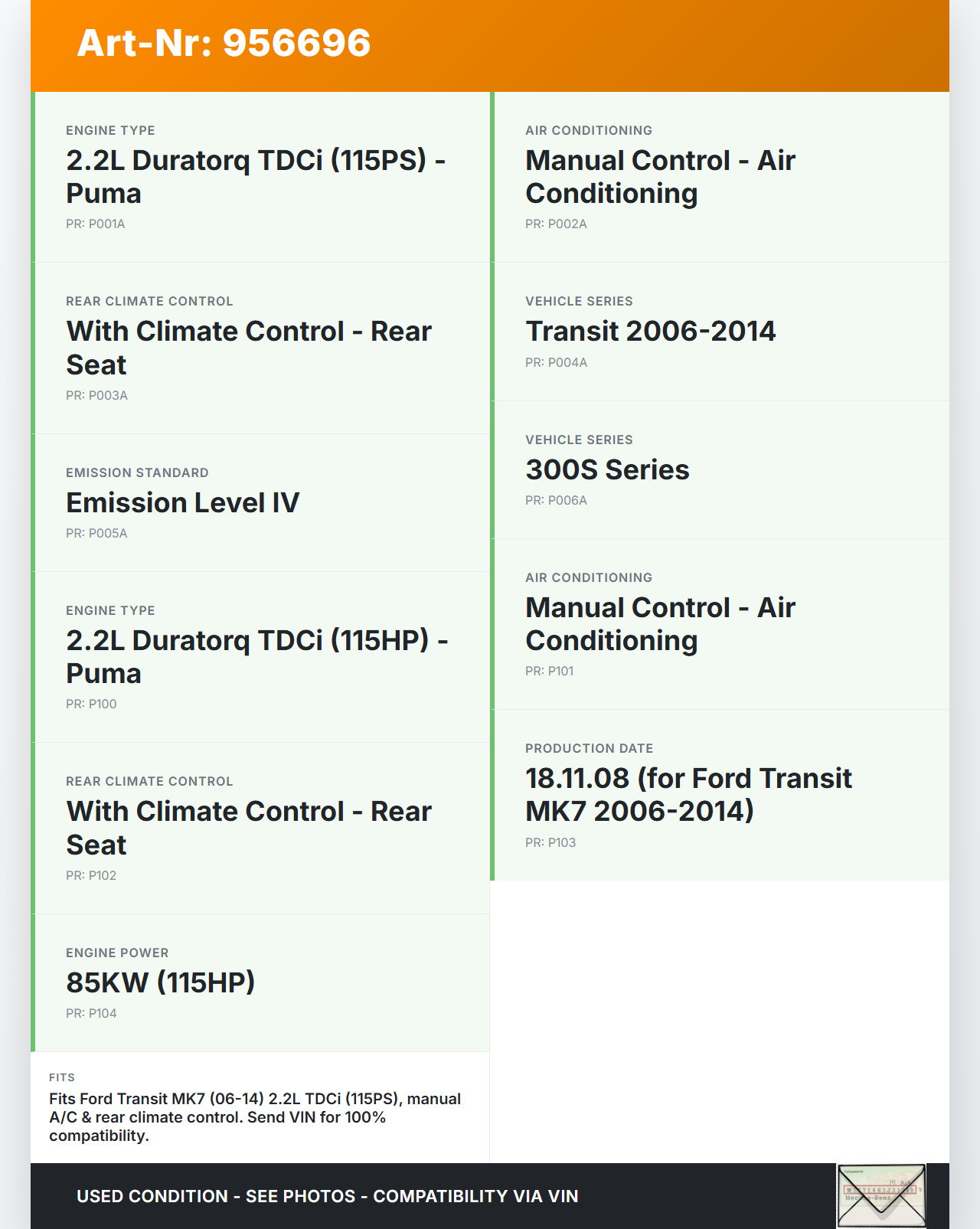The height and width of the screenshot is (1229, 980).
Task: Click the PR: P001A code label
Action: pos(95,224)
